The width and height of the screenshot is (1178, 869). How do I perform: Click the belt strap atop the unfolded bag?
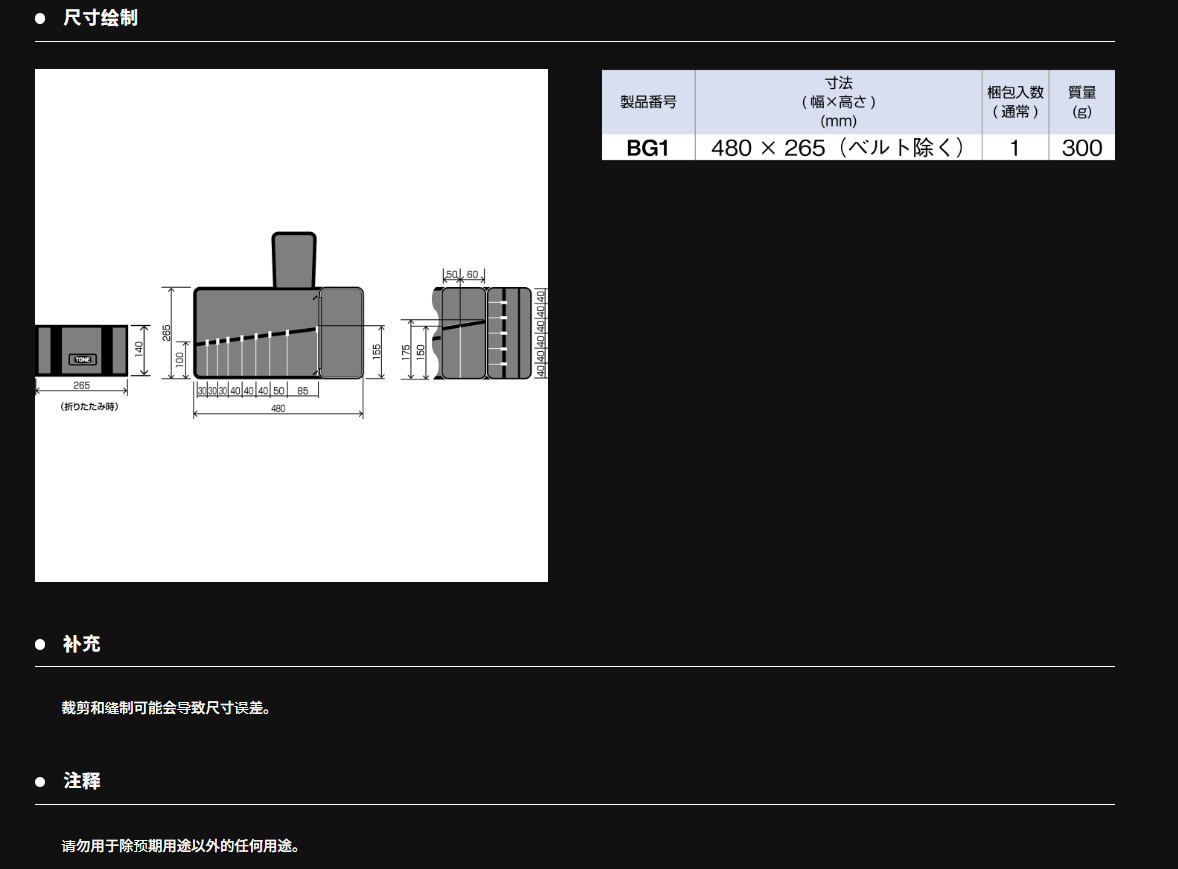(294, 259)
